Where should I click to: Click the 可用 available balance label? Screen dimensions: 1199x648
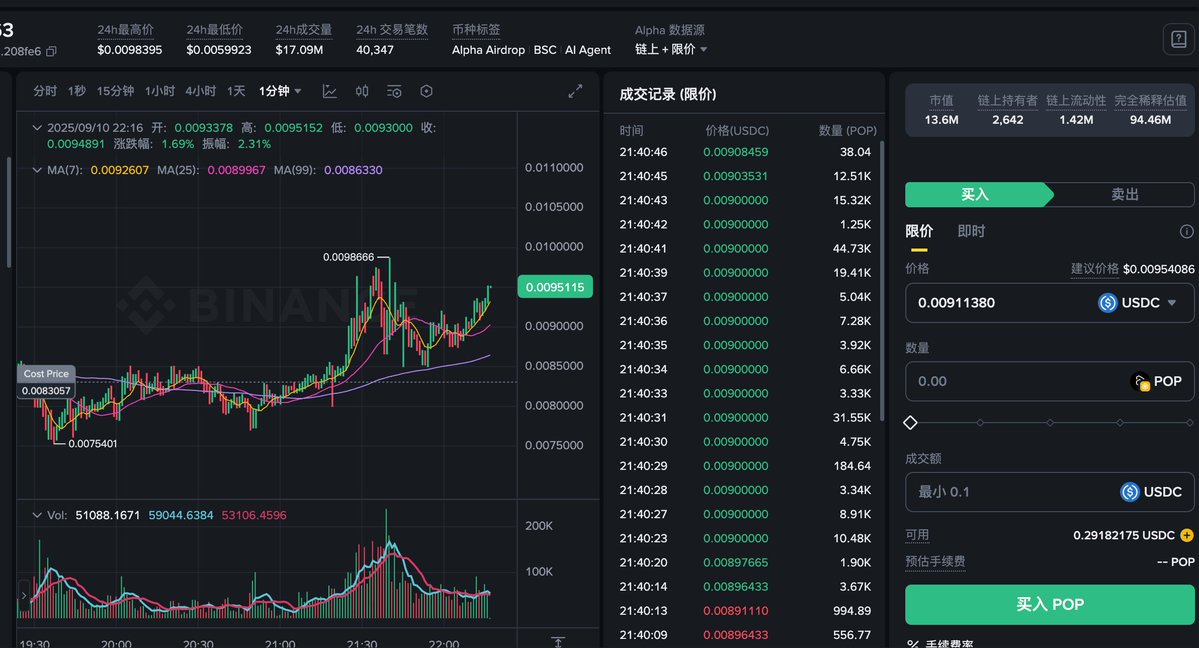coord(917,535)
